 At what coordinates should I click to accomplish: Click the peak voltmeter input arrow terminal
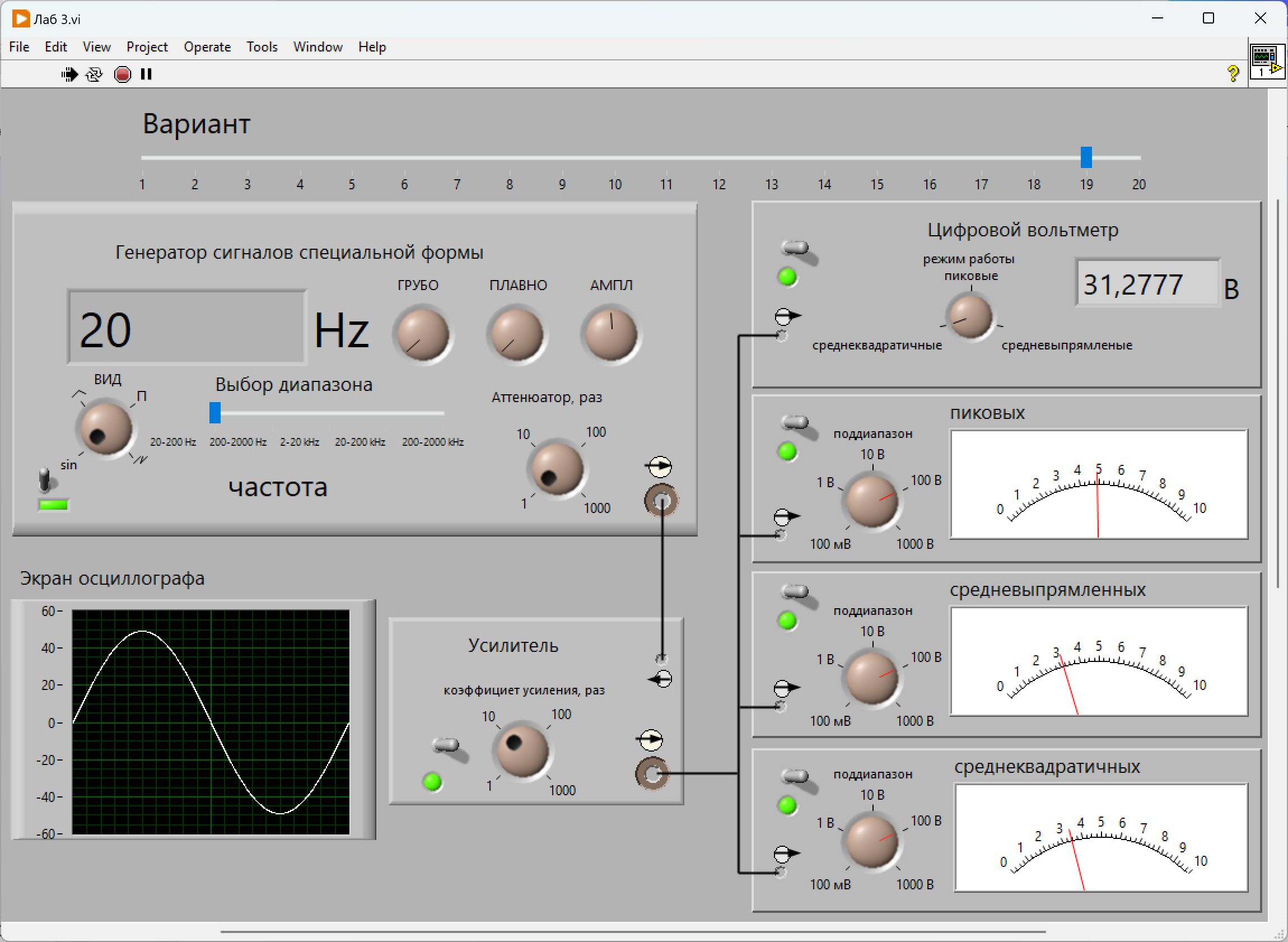tap(787, 517)
